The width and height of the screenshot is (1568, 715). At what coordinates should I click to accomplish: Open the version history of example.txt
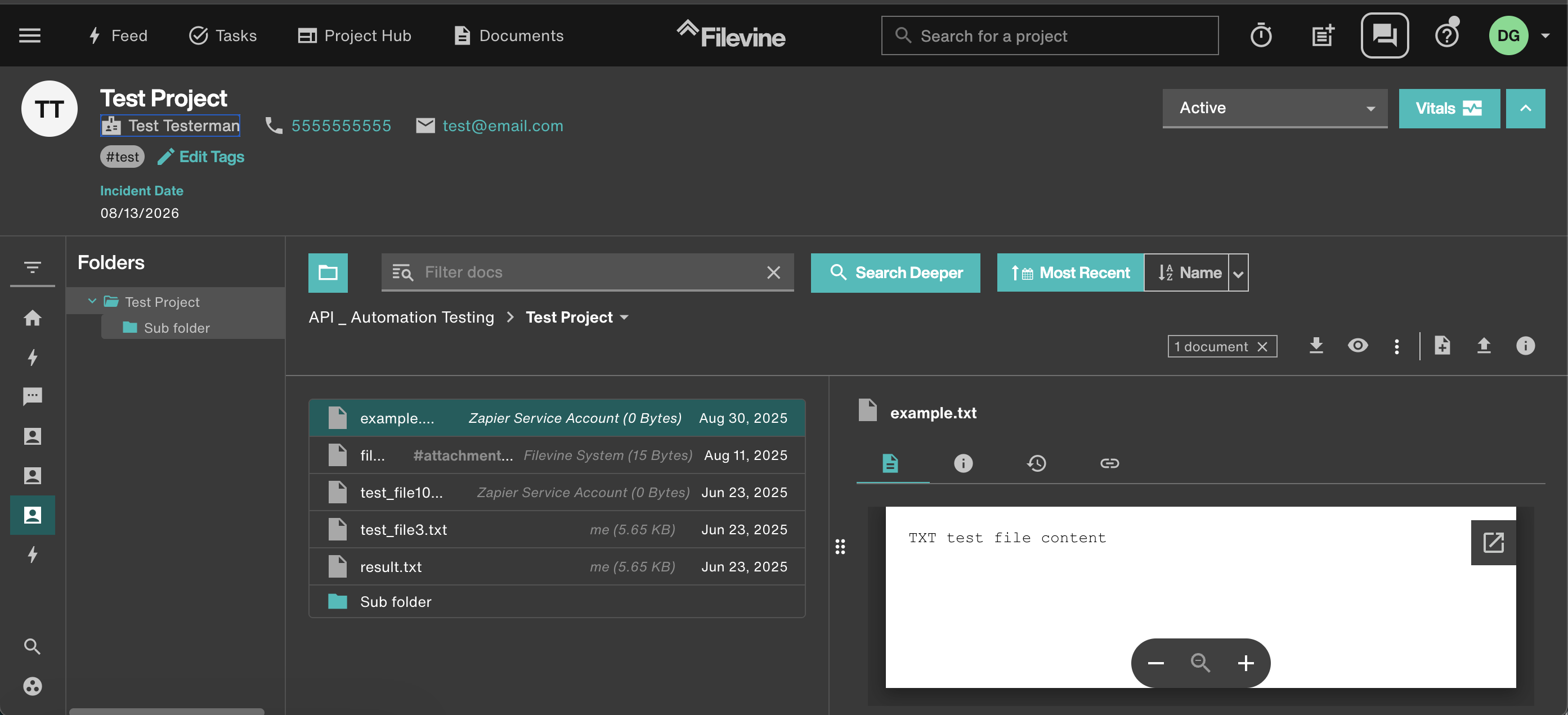(x=1037, y=463)
